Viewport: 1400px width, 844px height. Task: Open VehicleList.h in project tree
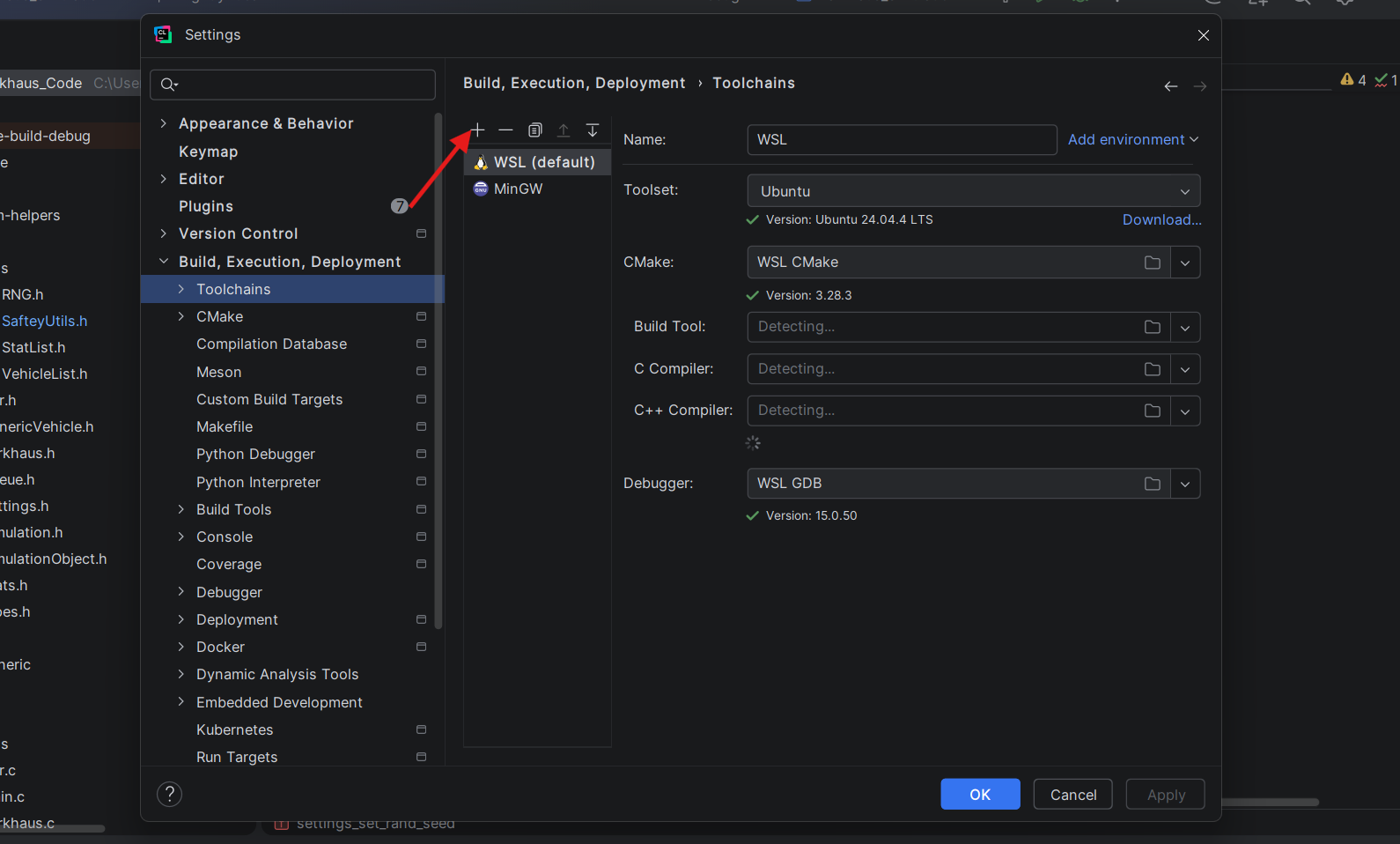pyautogui.click(x=44, y=374)
